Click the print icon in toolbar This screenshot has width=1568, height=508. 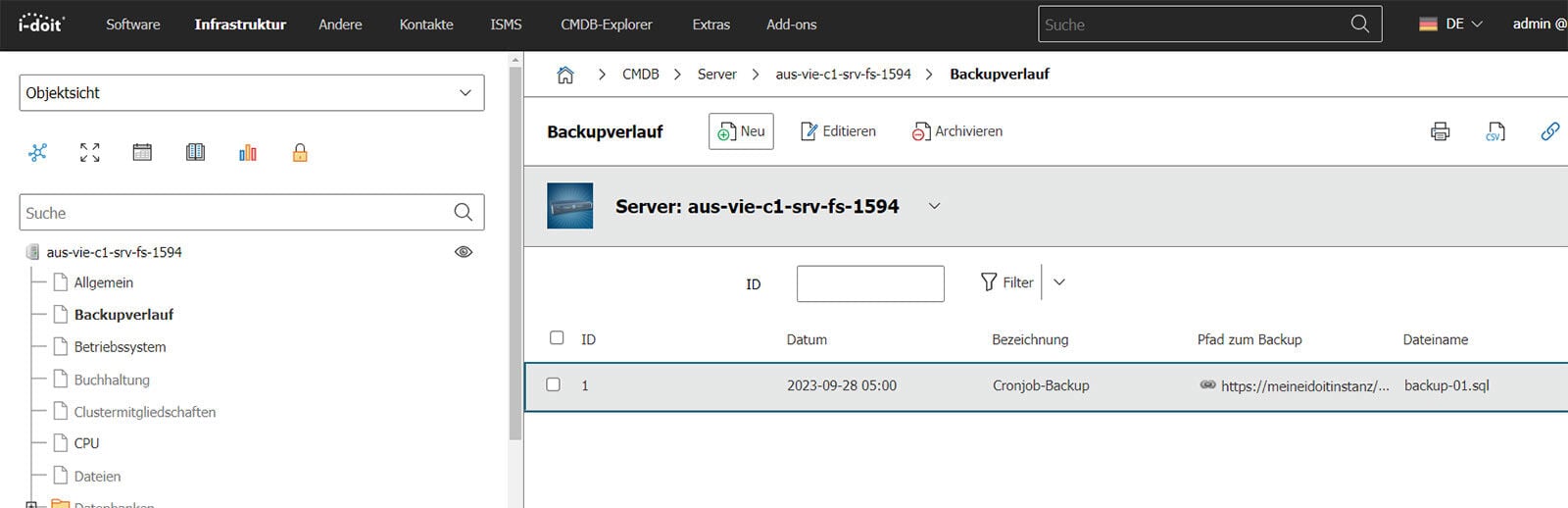[x=1440, y=131]
